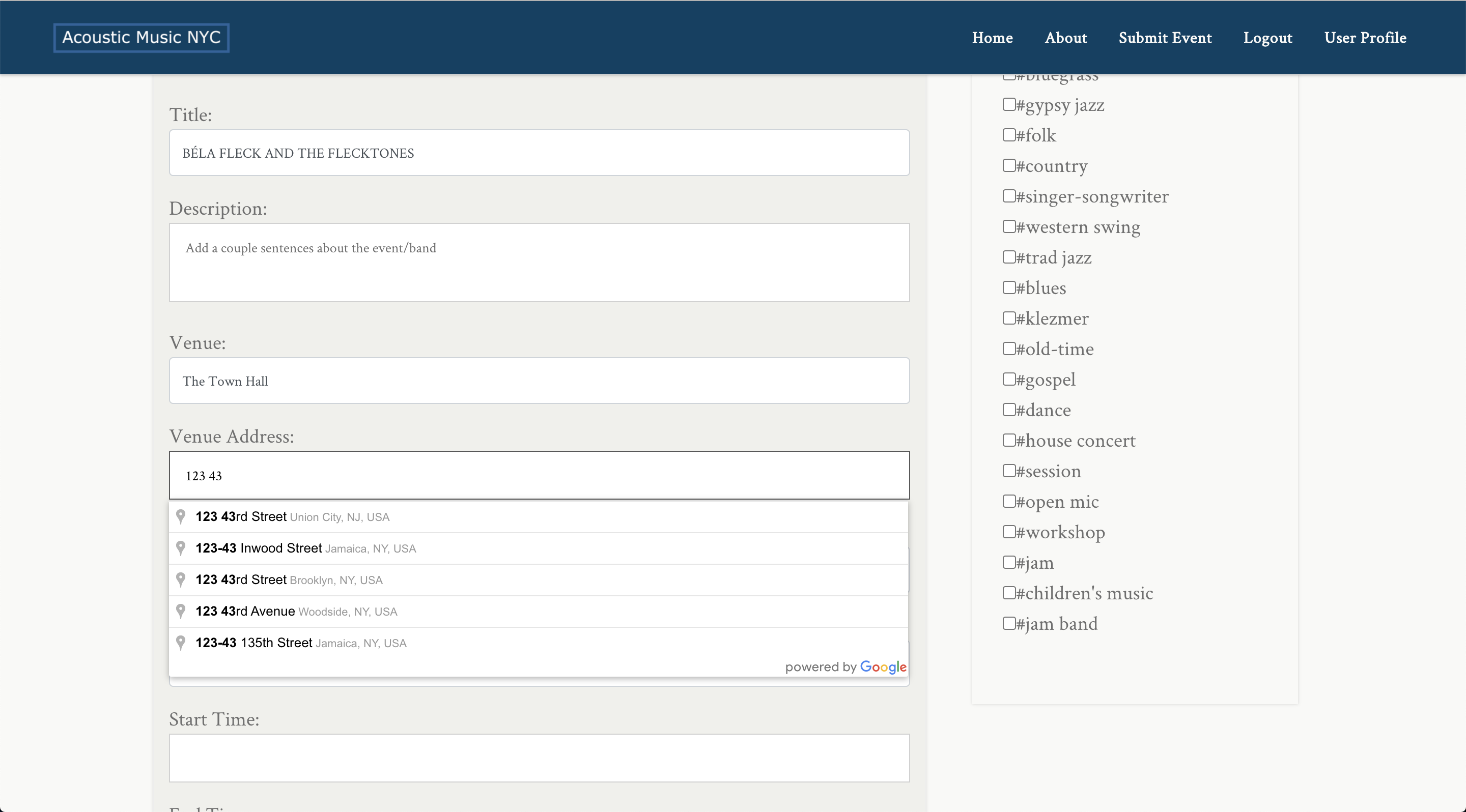The height and width of the screenshot is (812, 1466).
Task: Click into the Title input field
Action: click(539, 153)
